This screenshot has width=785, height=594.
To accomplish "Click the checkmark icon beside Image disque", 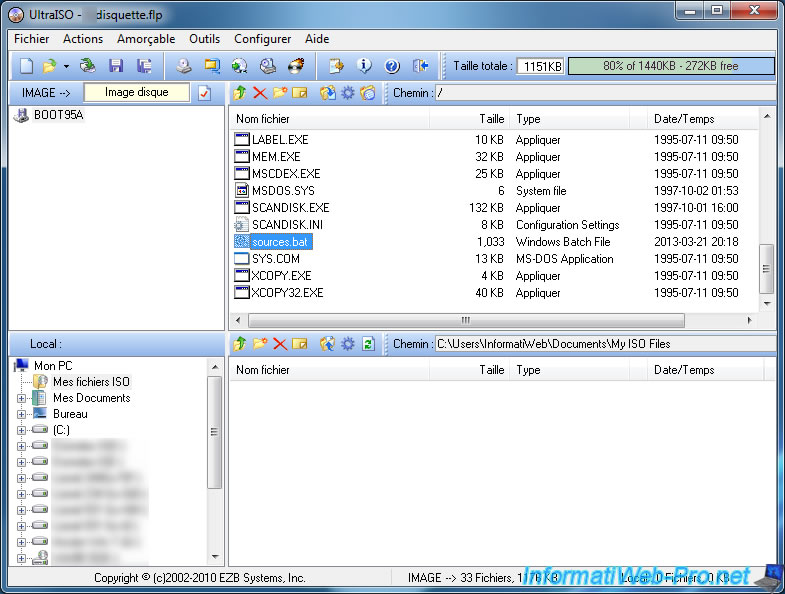I will click(204, 93).
